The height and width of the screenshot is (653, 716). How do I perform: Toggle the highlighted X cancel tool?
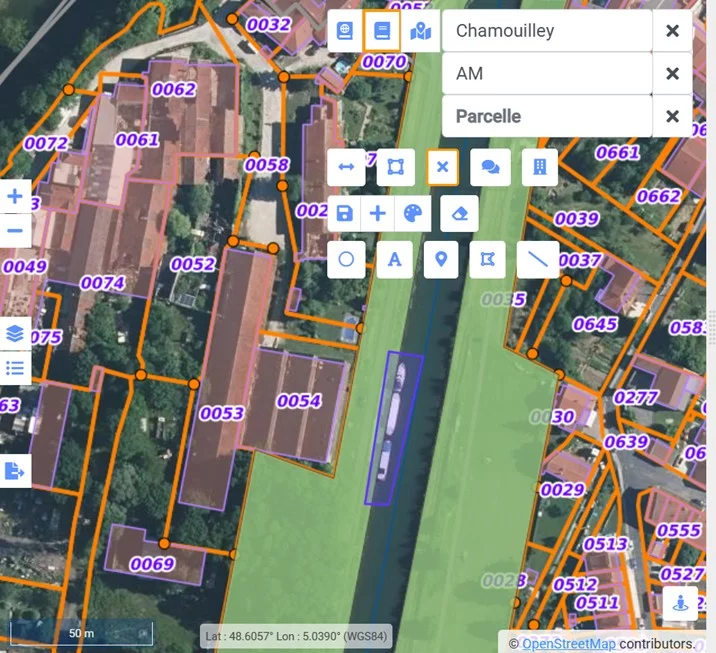click(442, 167)
